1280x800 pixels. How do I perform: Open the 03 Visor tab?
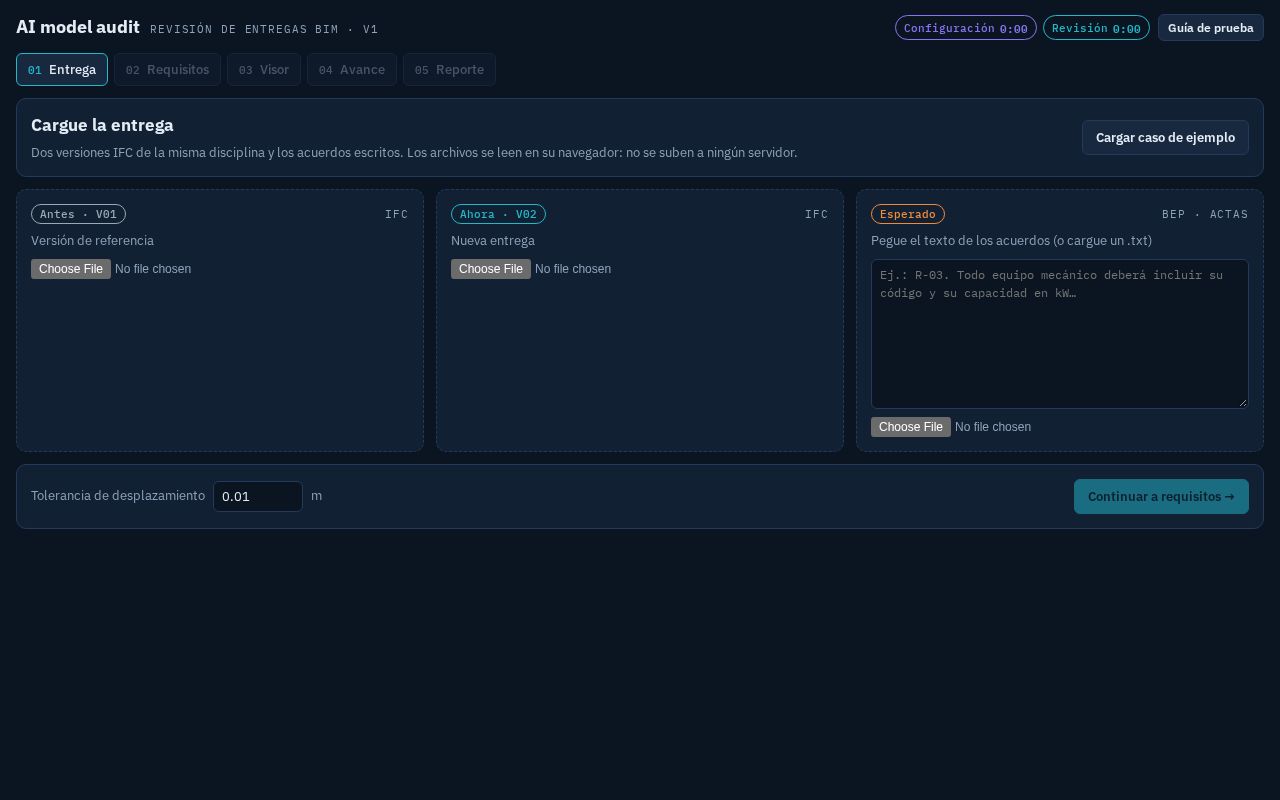point(264,70)
